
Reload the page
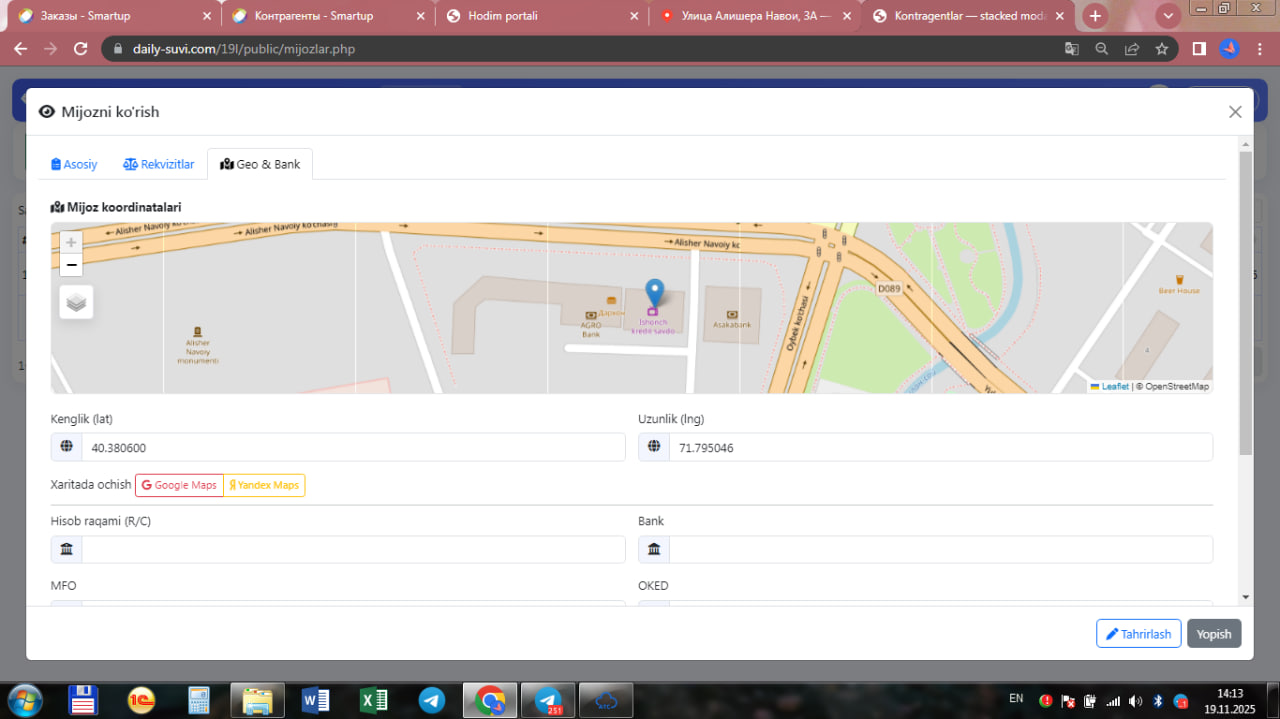coord(81,49)
